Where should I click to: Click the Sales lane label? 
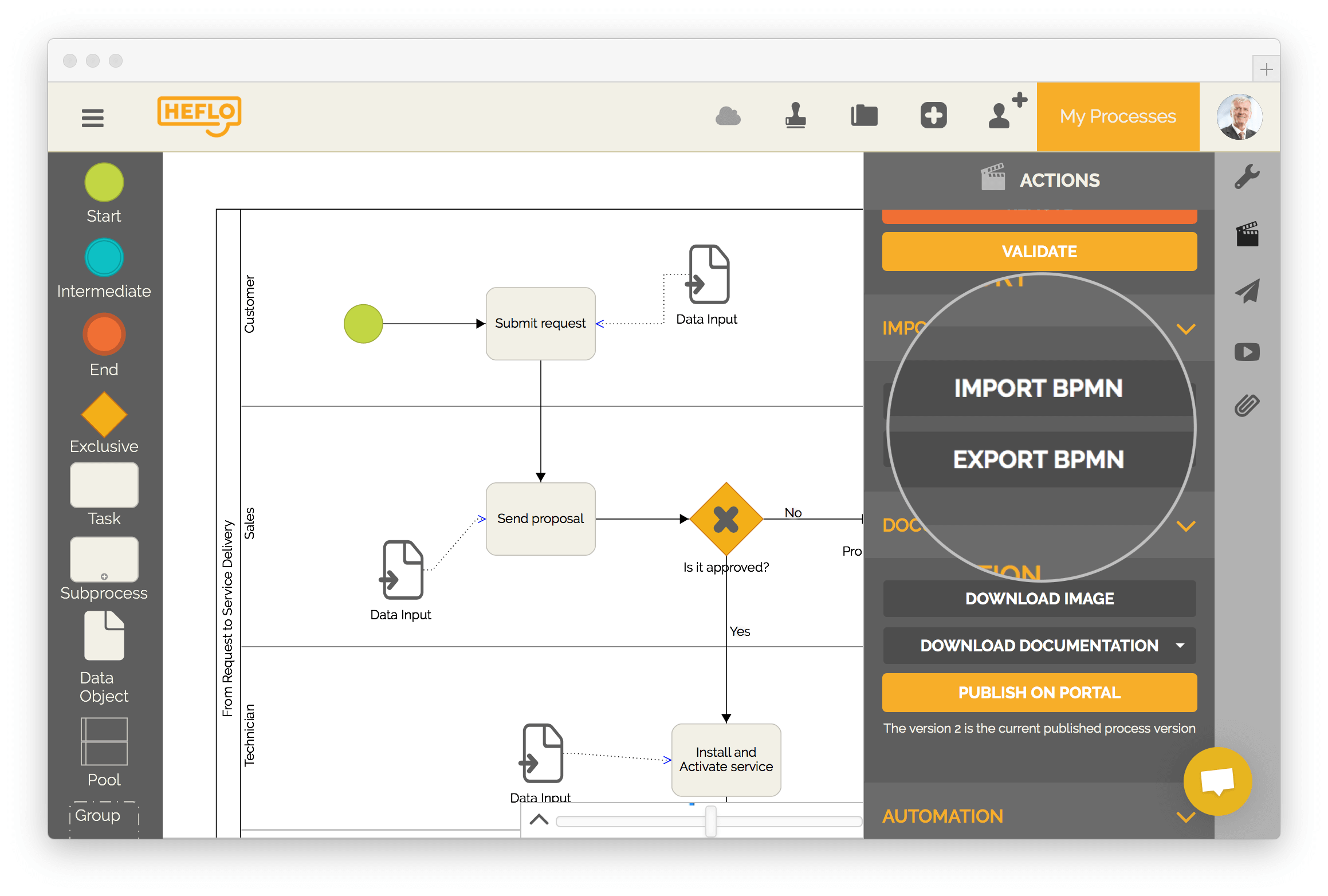coord(249,523)
